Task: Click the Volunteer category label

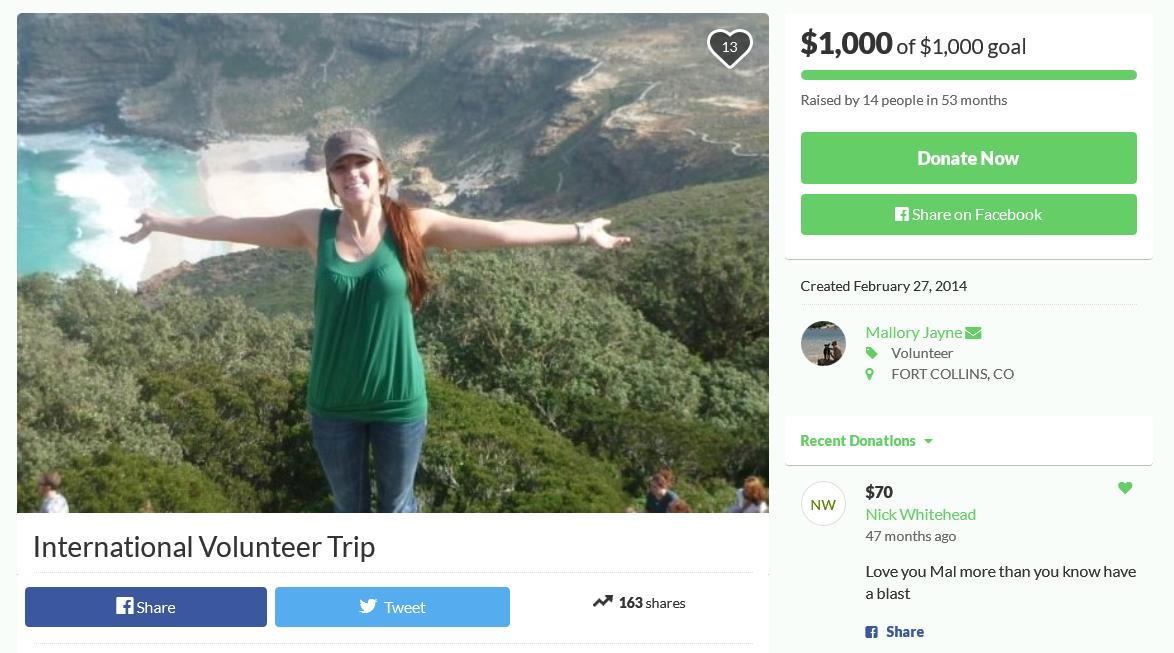Action: 922,353
